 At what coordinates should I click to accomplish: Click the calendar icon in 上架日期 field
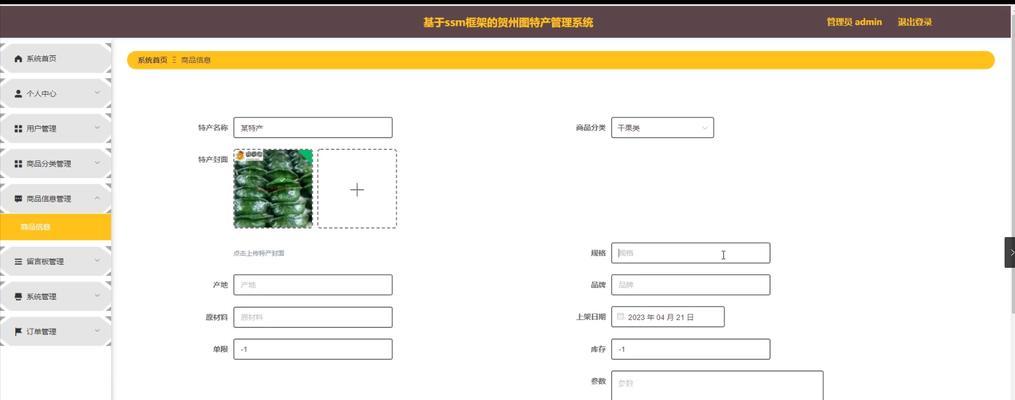tap(620, 317)
